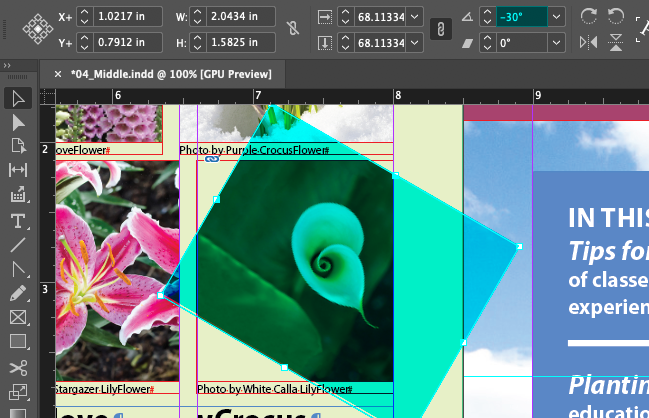Open rotation angle dropdown
This screenshot has height=418, width=649.
click(x=556, y=17)
